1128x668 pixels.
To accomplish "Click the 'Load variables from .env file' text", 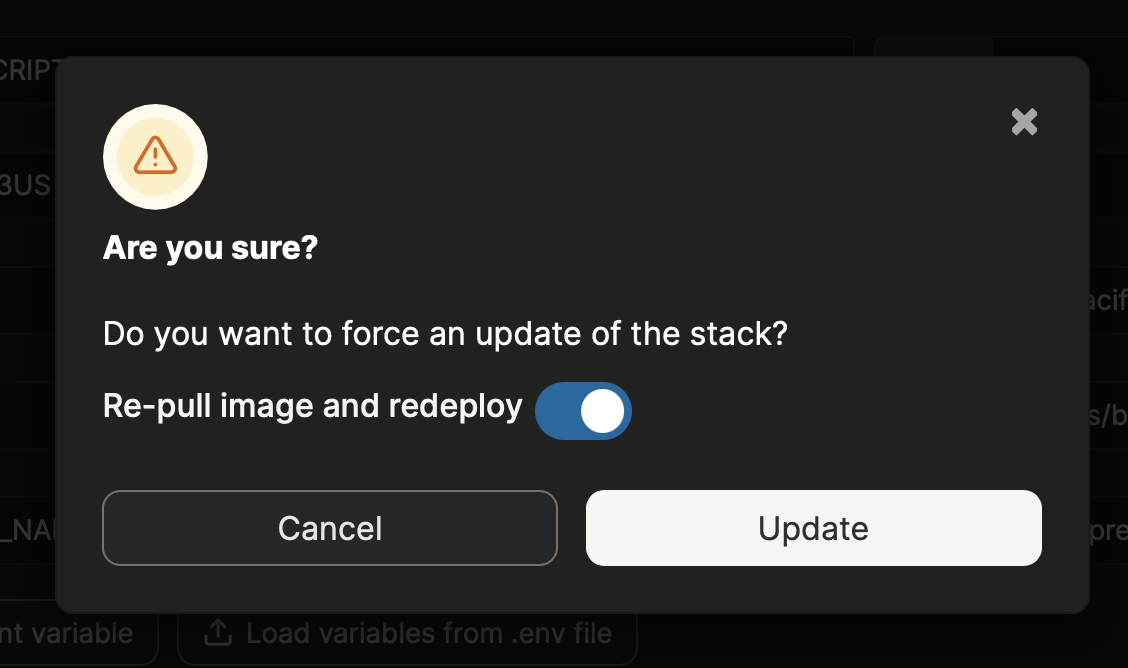I will coord(428,633).
